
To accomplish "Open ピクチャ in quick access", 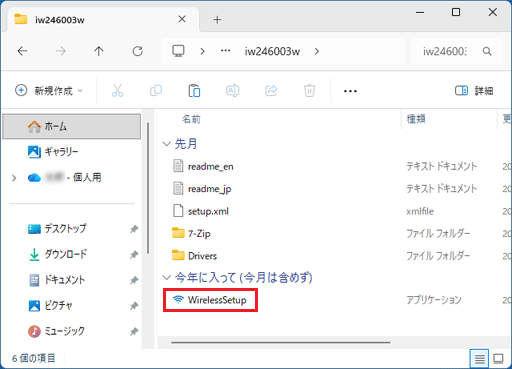I will 50,305.
